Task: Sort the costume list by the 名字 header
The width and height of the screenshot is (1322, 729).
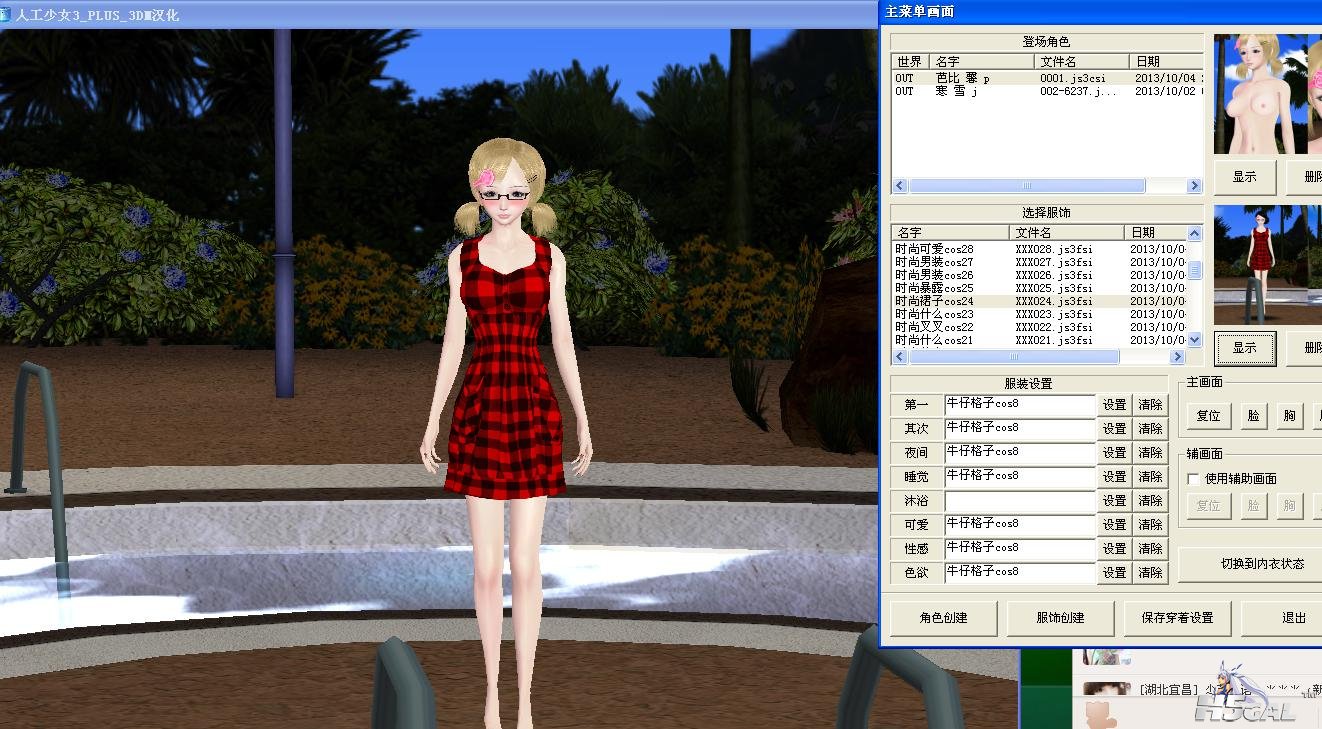Action: click(x=950, y=232)
